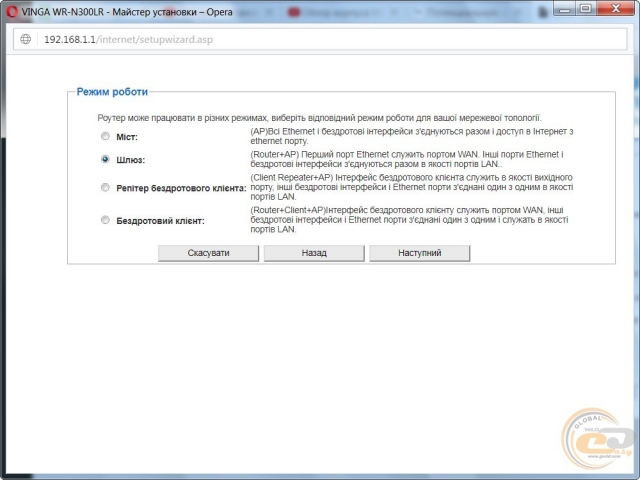The width and height of the screenshot is (640, 480).
Task: Choose Бездротовий клієнт radio option
Action: pyautogui.click(x=105, y=220)
